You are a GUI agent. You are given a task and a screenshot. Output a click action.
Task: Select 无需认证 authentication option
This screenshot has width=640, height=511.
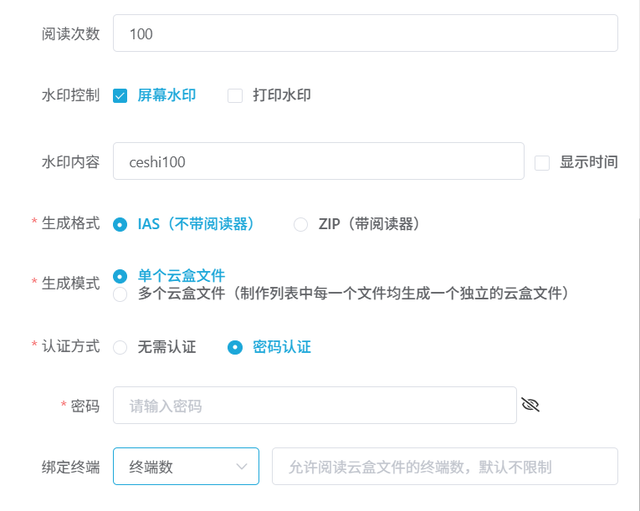point(120,348)
